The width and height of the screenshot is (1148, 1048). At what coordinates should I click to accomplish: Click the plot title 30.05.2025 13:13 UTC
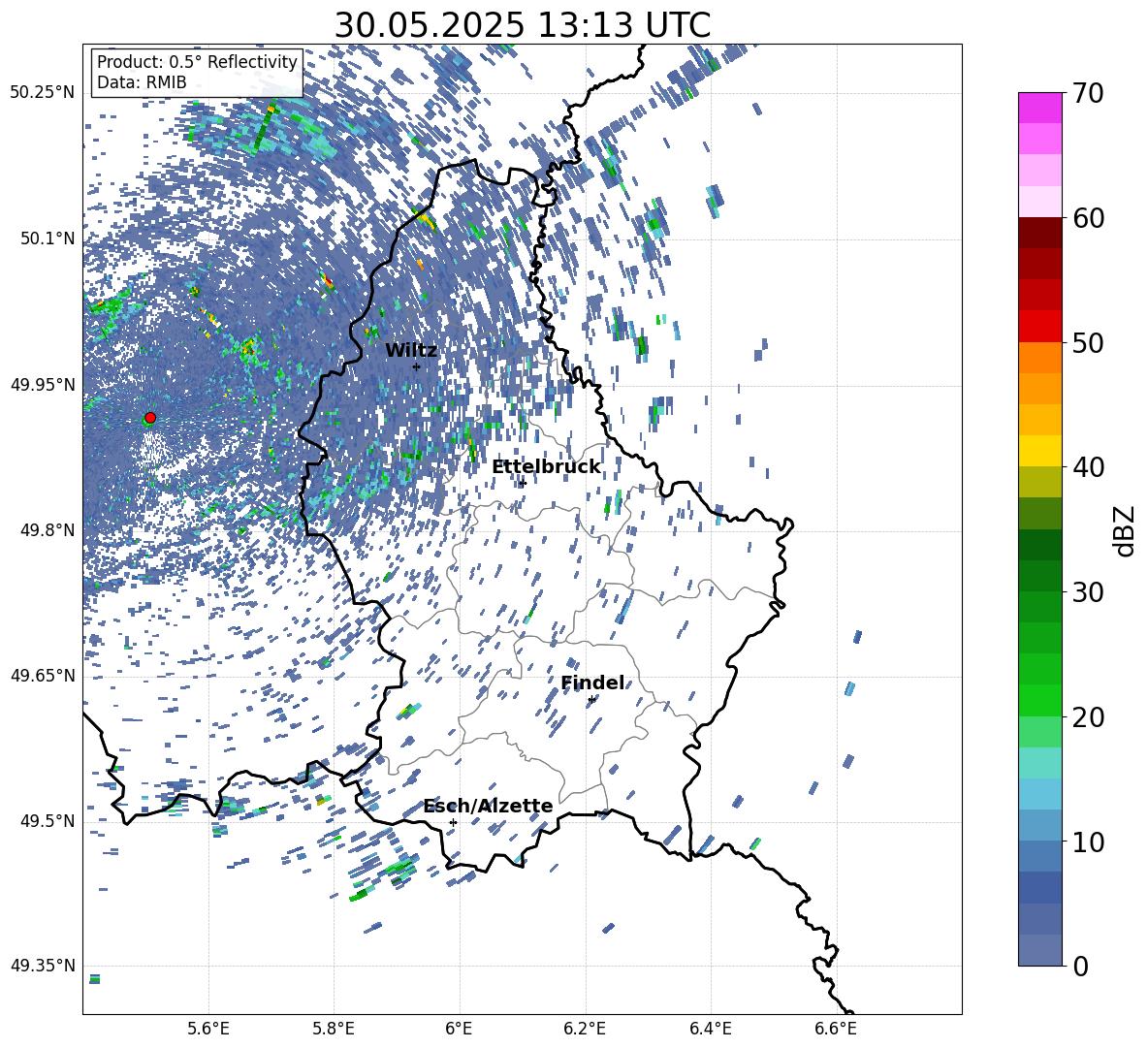coord(522,25)
